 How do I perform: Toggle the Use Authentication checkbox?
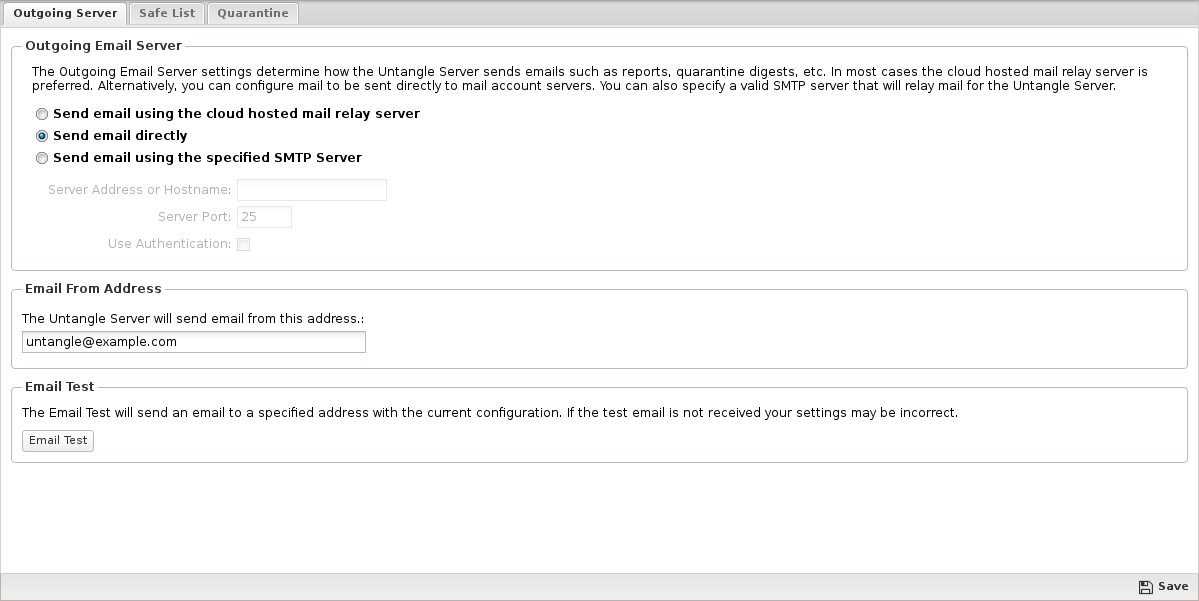pos(243,245)
